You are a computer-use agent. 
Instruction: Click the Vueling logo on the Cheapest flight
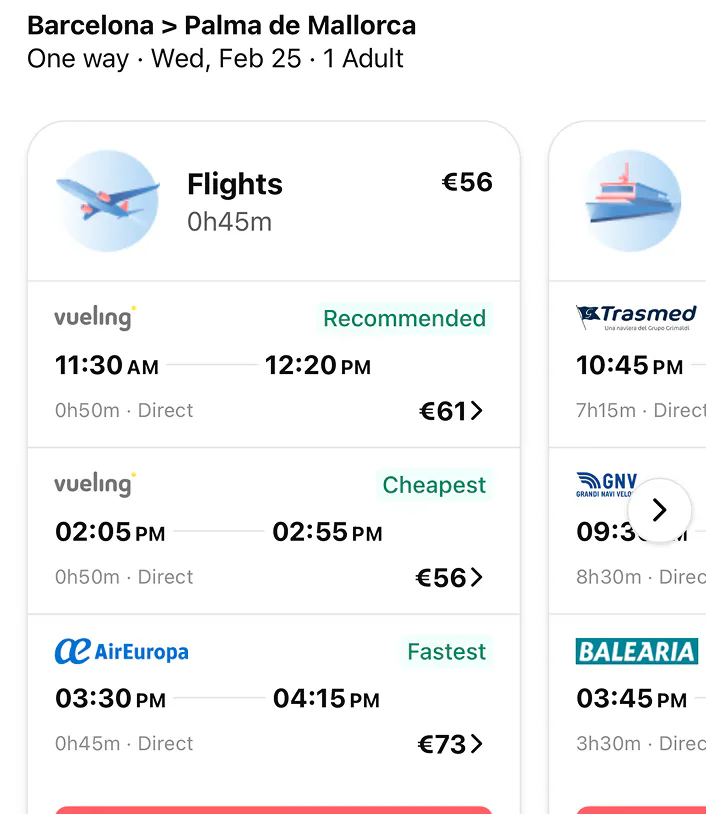pyautogui.click(x=92, y=484)
